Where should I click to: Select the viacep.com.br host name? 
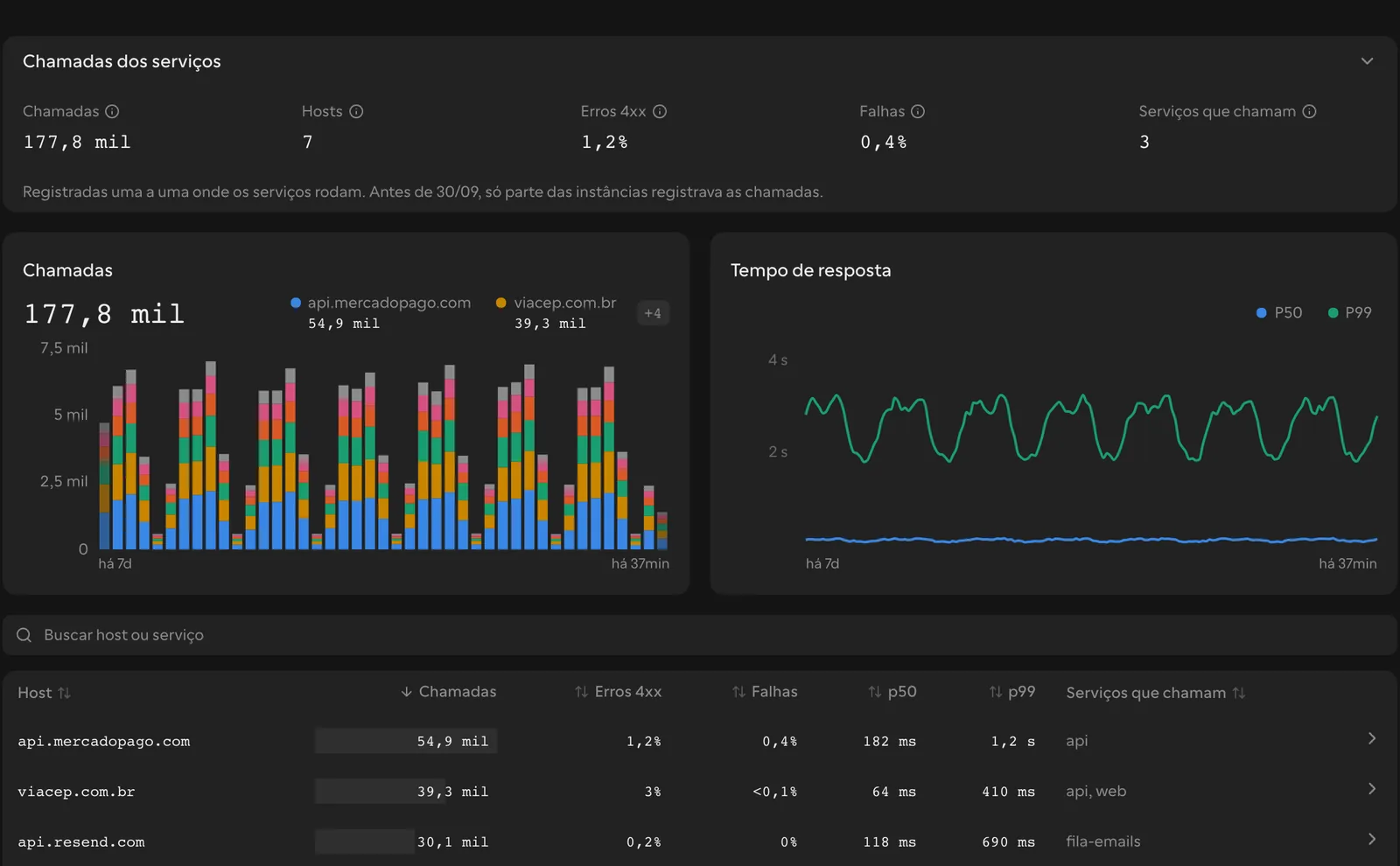click(76, 792)
